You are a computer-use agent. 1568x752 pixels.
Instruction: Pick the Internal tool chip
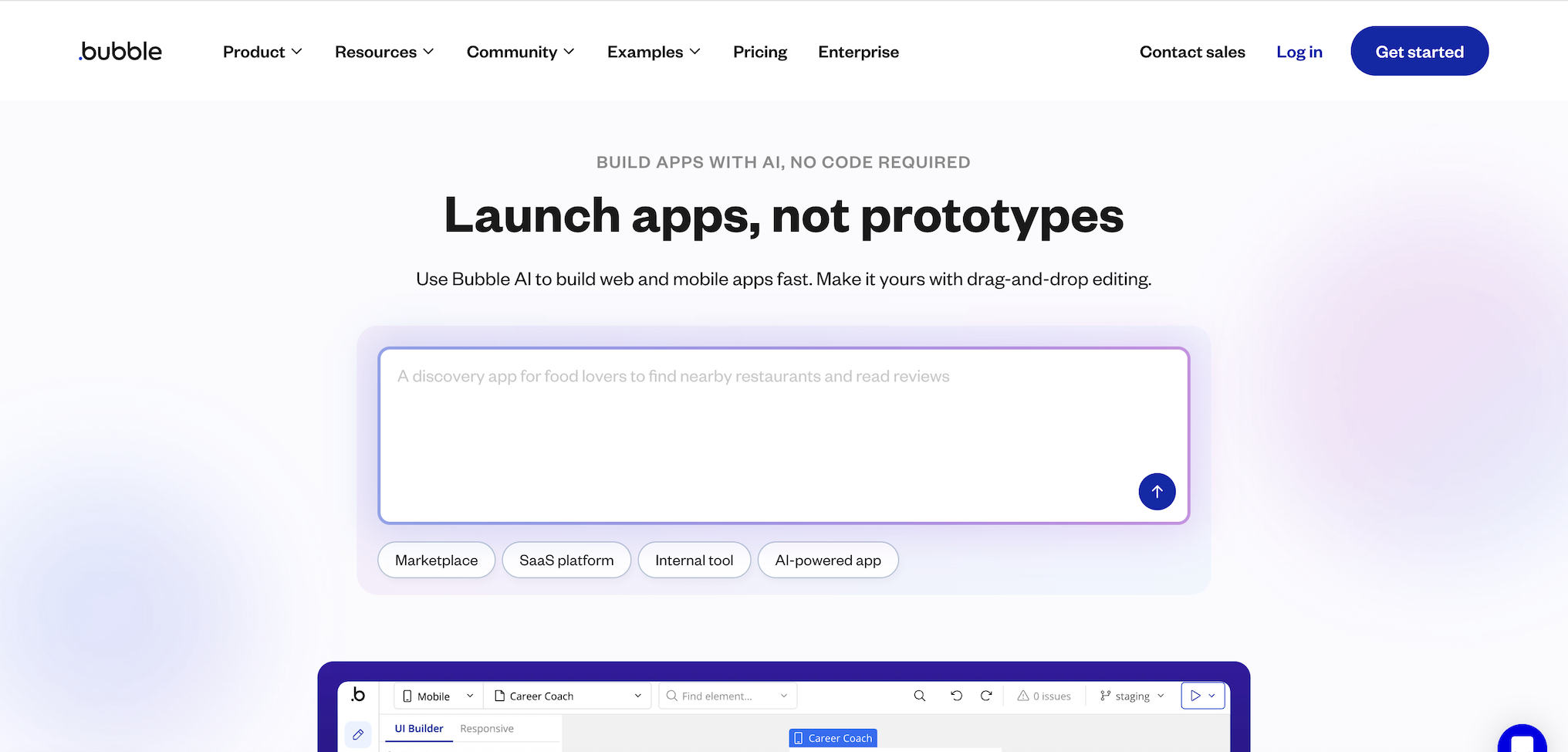pos(694,560)
